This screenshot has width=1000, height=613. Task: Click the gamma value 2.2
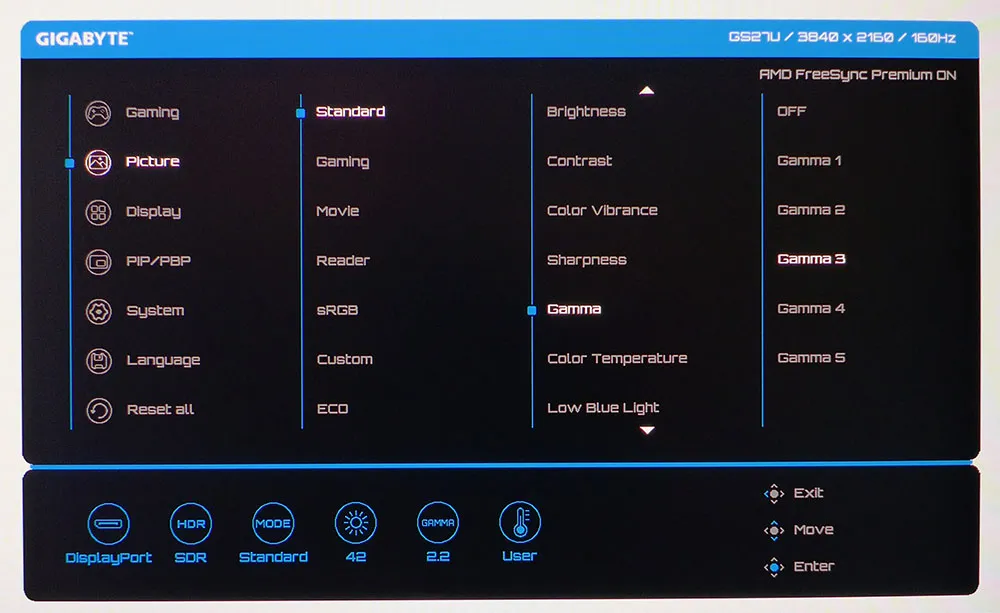click(438, 557)
